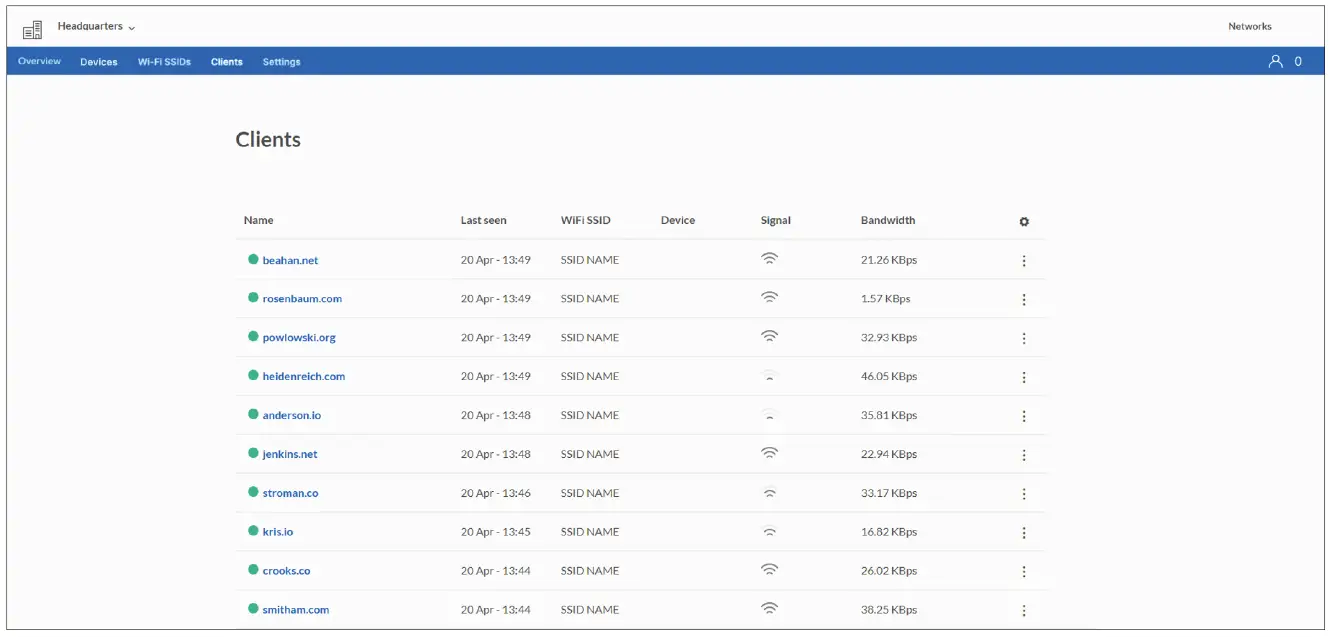Open the powlowski.org client link
This screenshot has width=1332, height=637.
click(x=299, y=338)
